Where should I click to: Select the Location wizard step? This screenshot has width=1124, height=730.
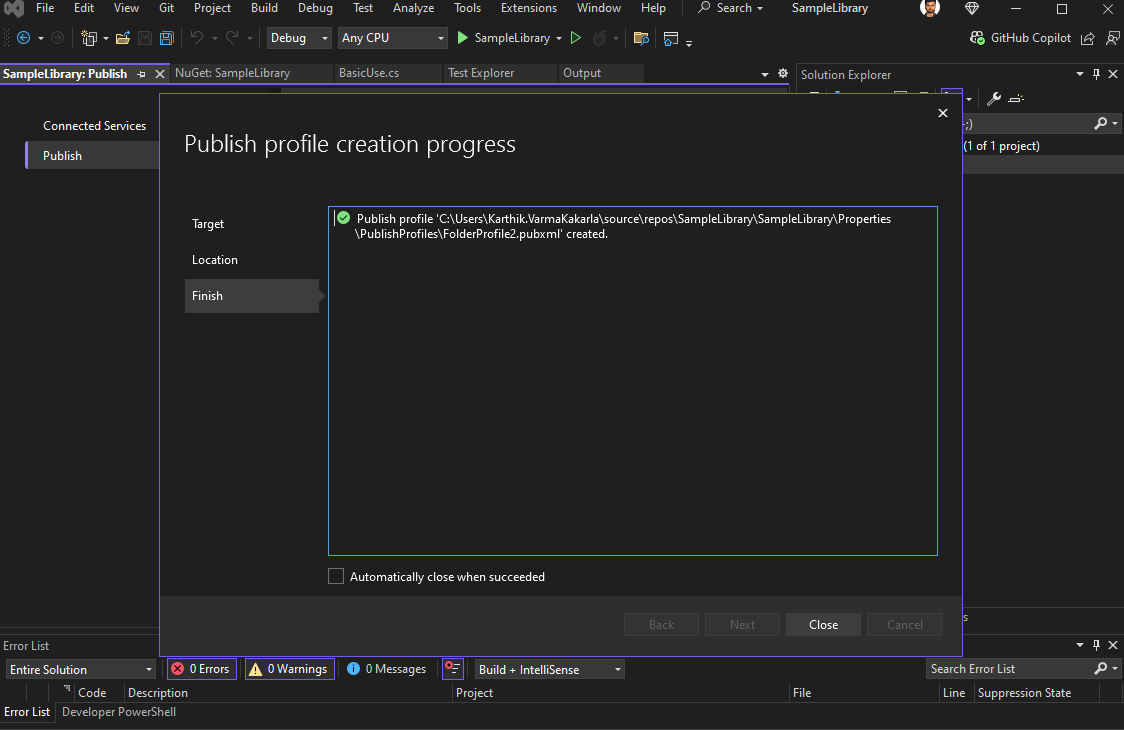215,260
